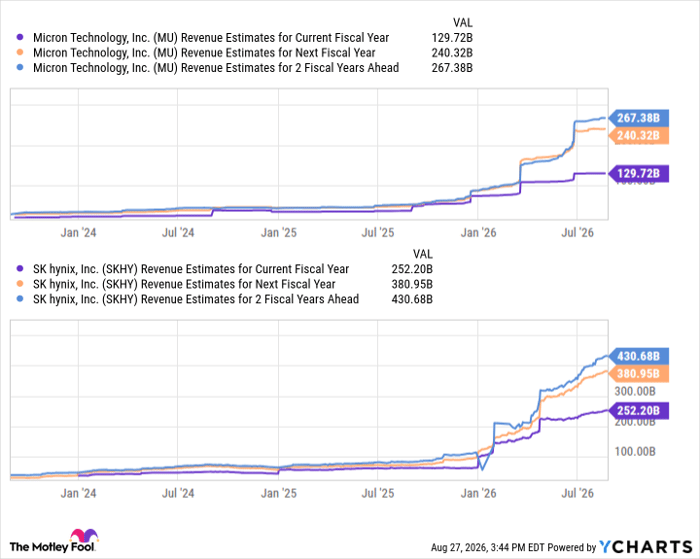Select the Micron Revenue Estimates for Next Fiscal Year legend text

pos(204,53)
